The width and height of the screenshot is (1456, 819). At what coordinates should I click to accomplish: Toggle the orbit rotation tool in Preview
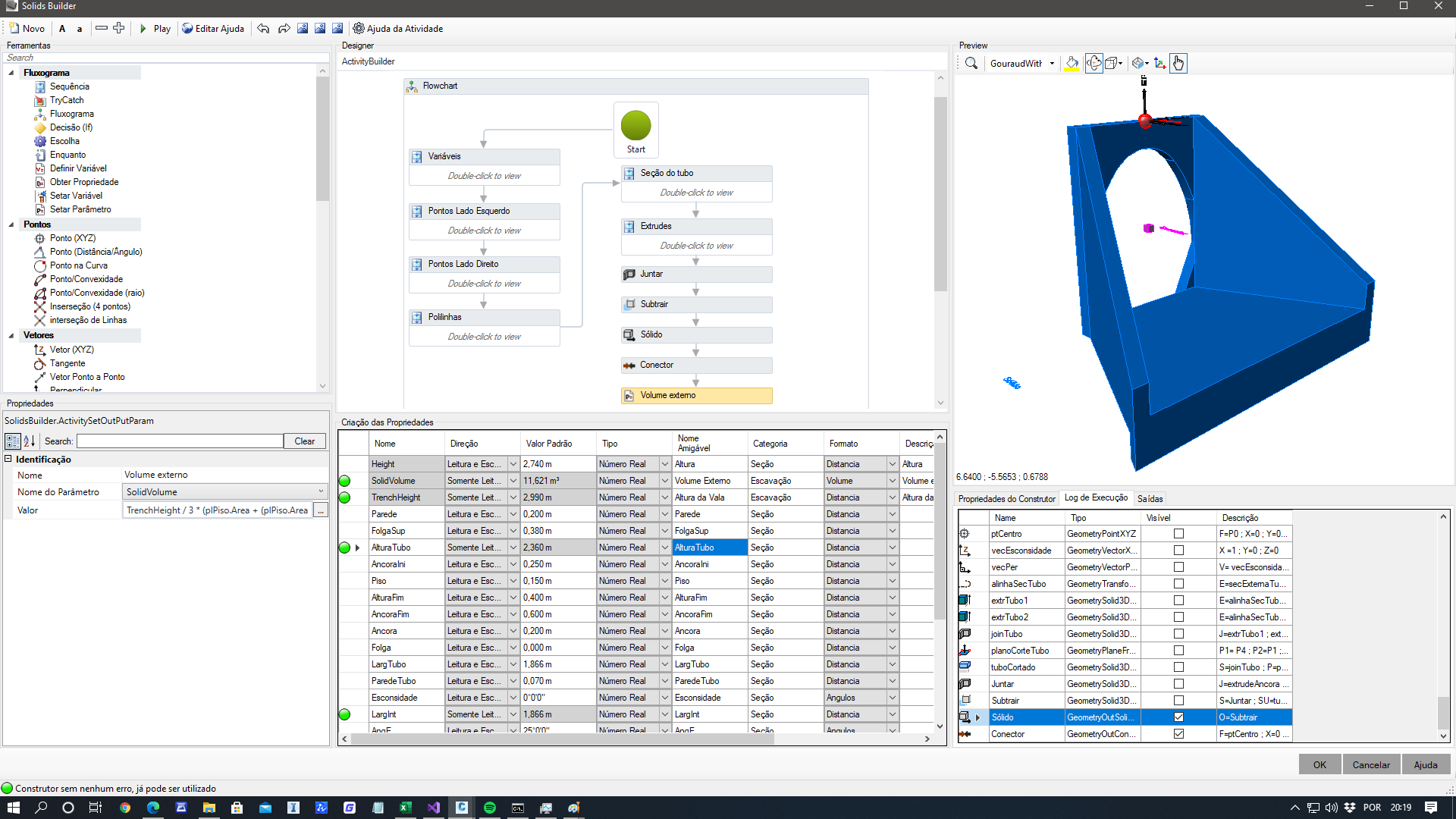1094,64
